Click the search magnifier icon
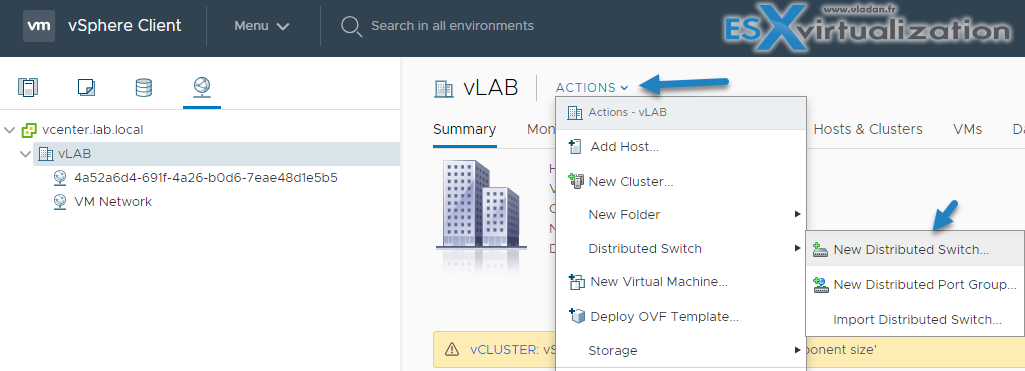The image size is (1025, 371). [x=351, y=26]
